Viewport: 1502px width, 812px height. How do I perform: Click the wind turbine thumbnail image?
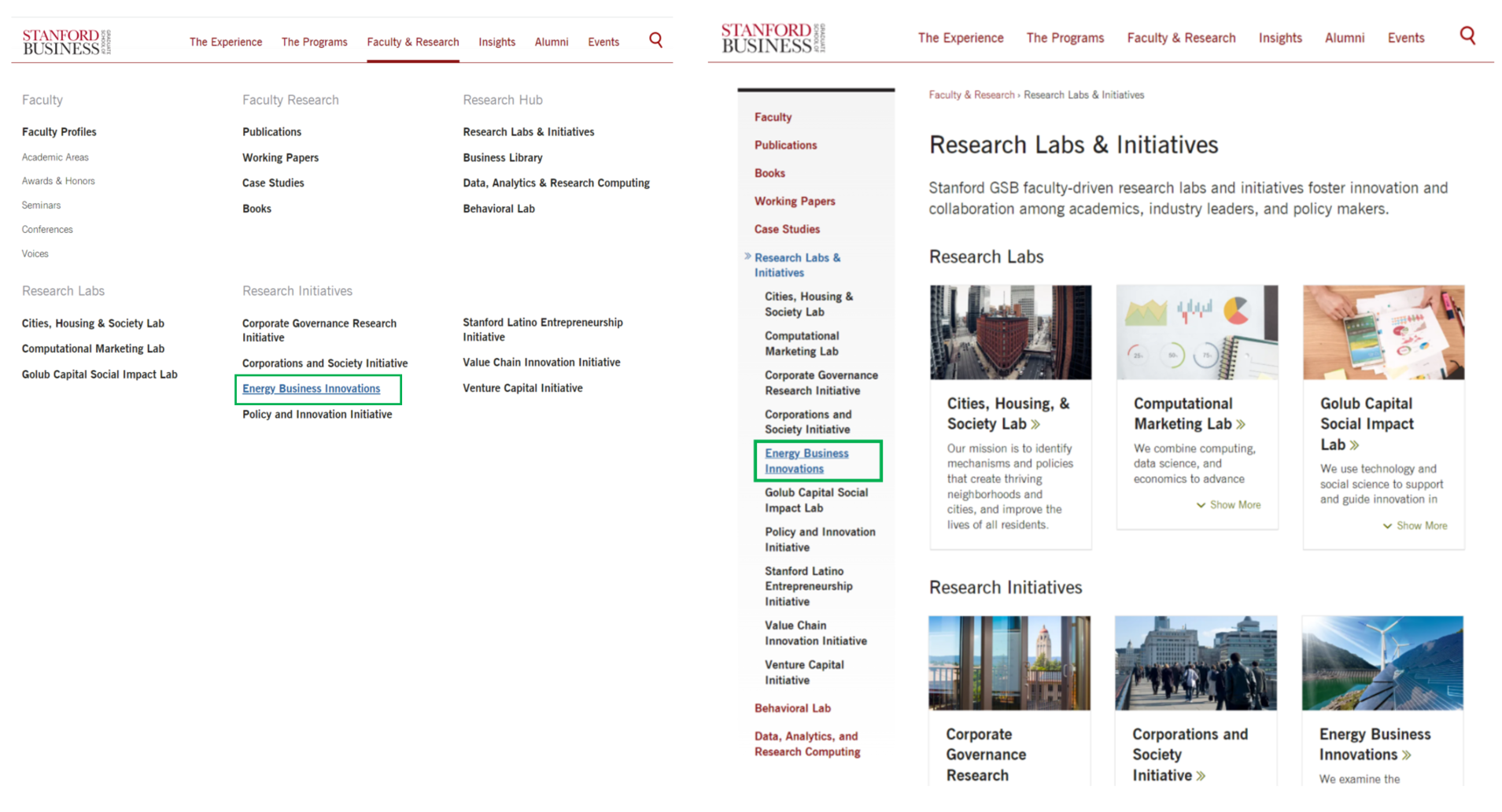(1382, 663)
